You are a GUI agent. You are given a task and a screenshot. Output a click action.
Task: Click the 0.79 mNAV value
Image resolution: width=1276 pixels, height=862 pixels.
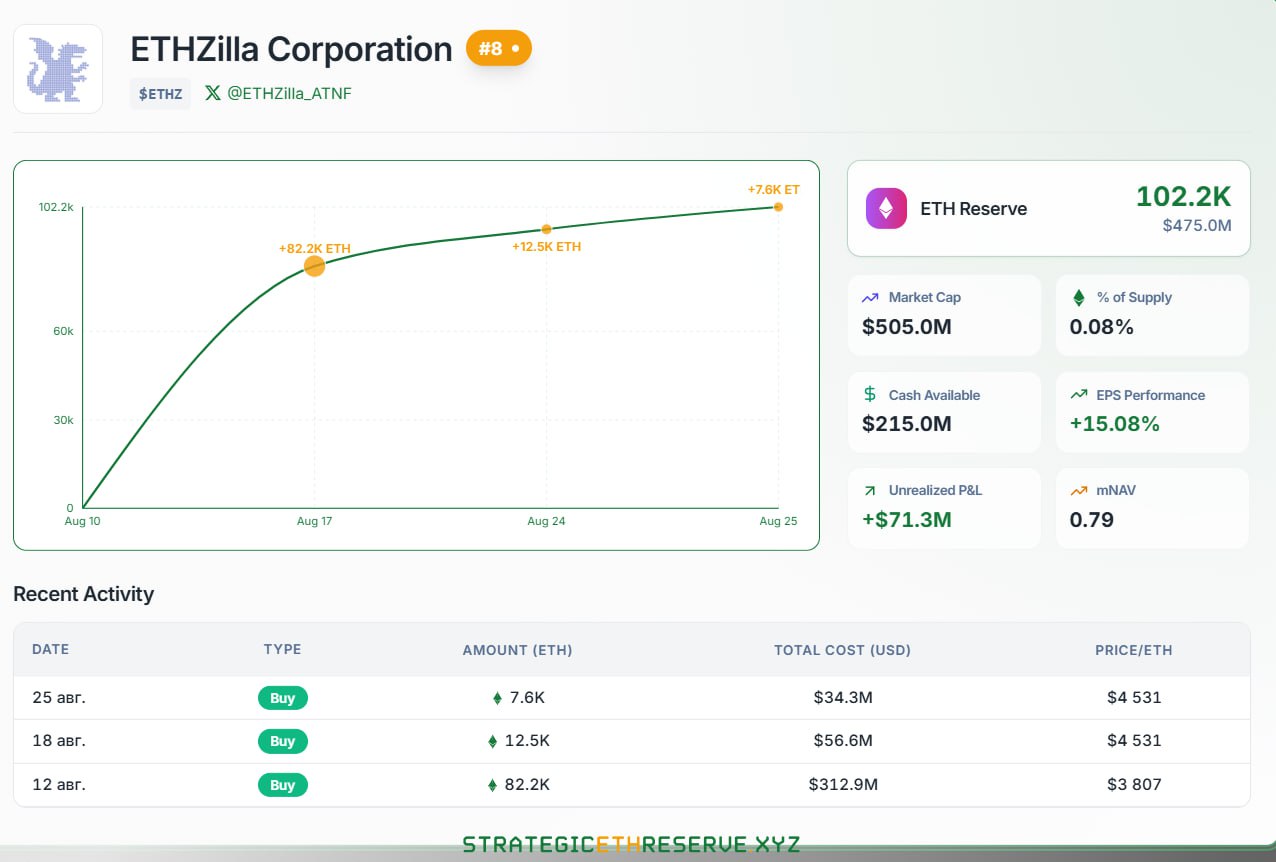coord(1092,520)
